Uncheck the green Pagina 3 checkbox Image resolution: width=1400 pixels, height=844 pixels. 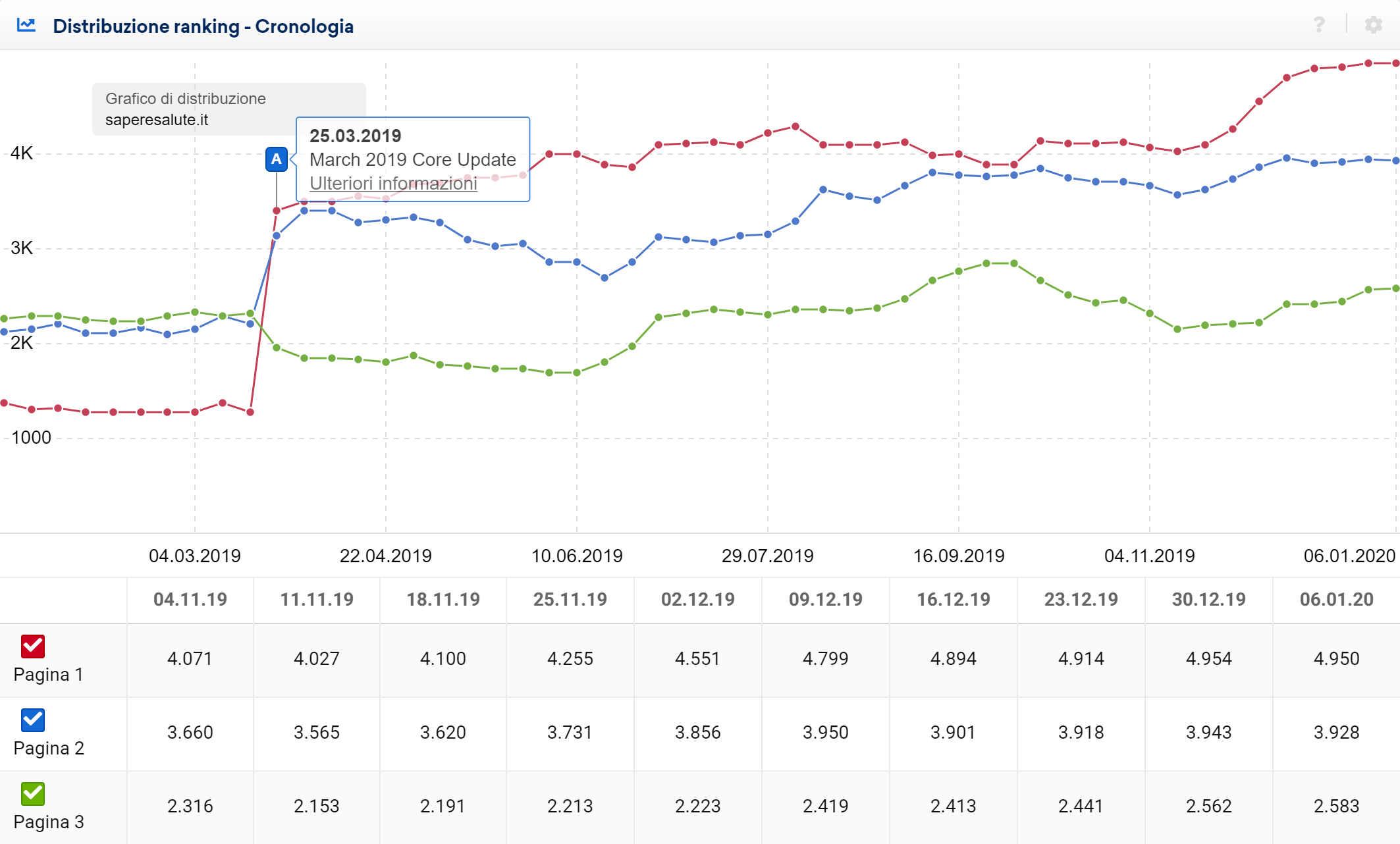pyautogui.click(x=33, y=794)
